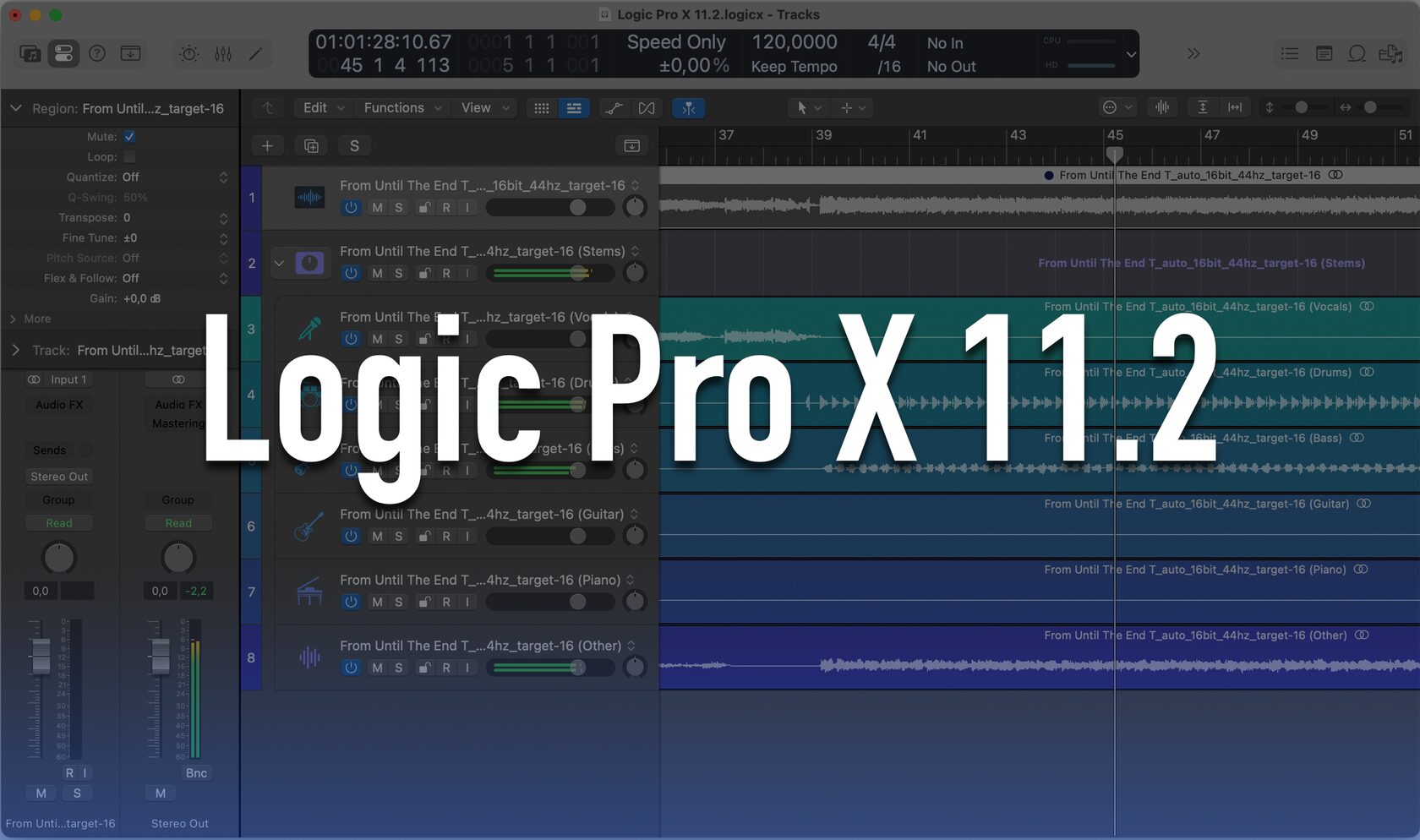Open the View dropdown menu

[x=484, y=108]
